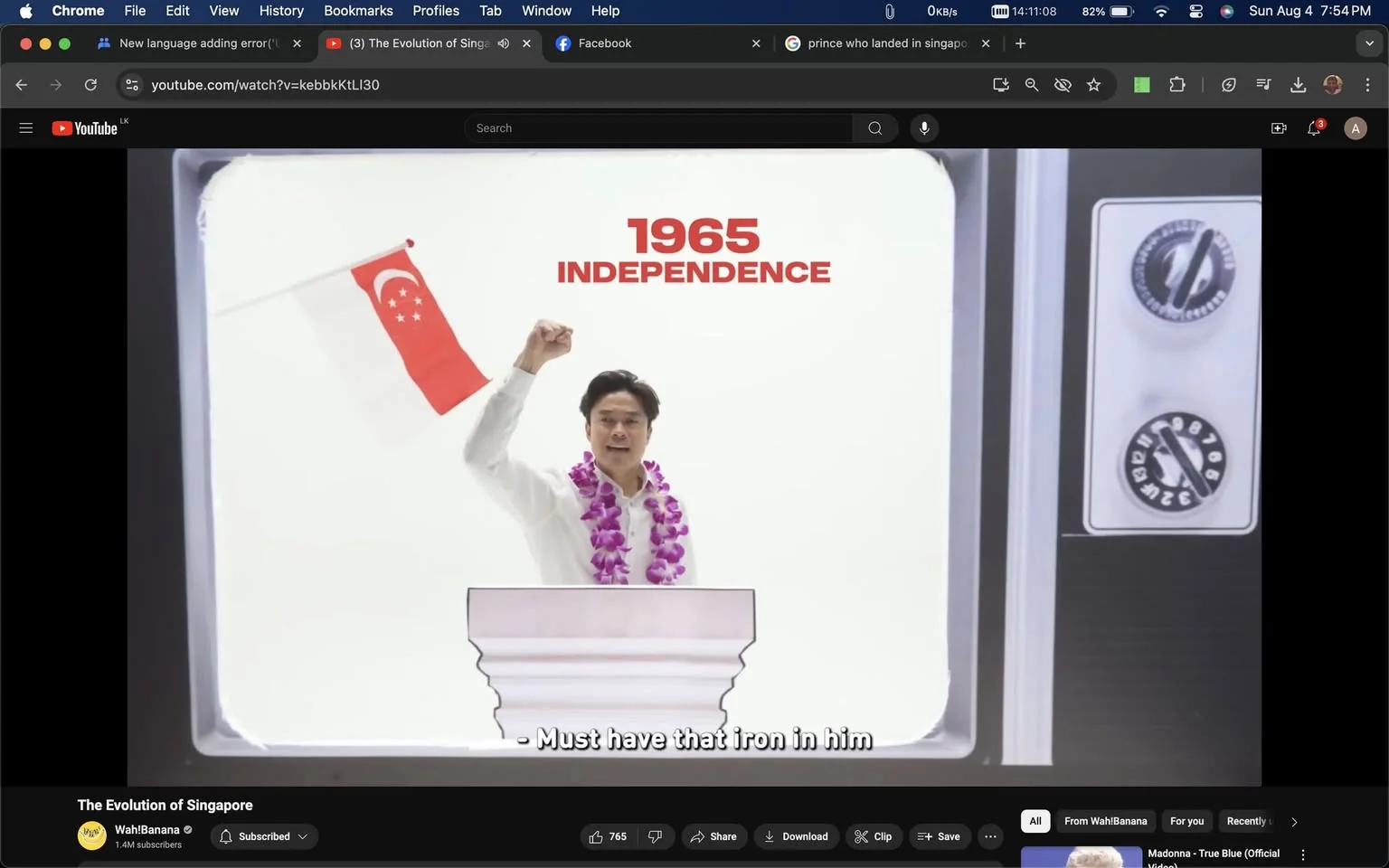
Task: View site information icon in the address bar
Action: pyautogui.click(x=132, y=85)
